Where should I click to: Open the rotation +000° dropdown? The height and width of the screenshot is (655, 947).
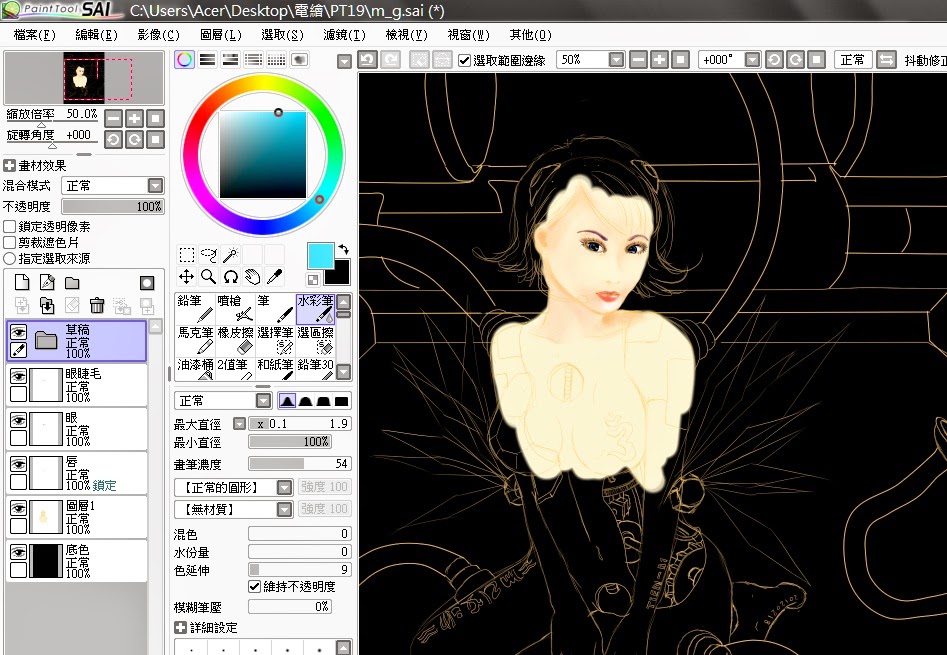[752, 60]
